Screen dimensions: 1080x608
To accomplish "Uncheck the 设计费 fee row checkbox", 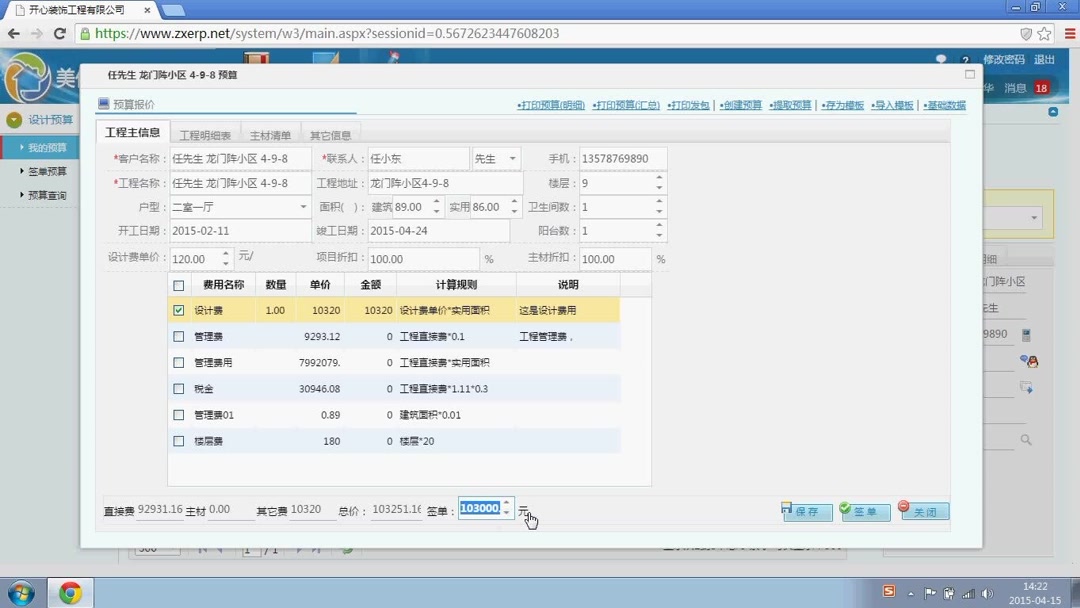I will pos(178,311).
